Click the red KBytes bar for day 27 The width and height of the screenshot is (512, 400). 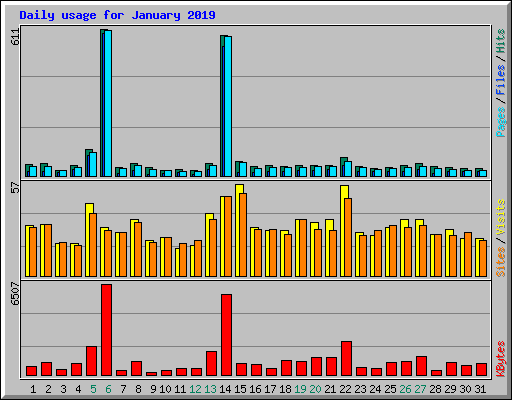click(421, 366)
